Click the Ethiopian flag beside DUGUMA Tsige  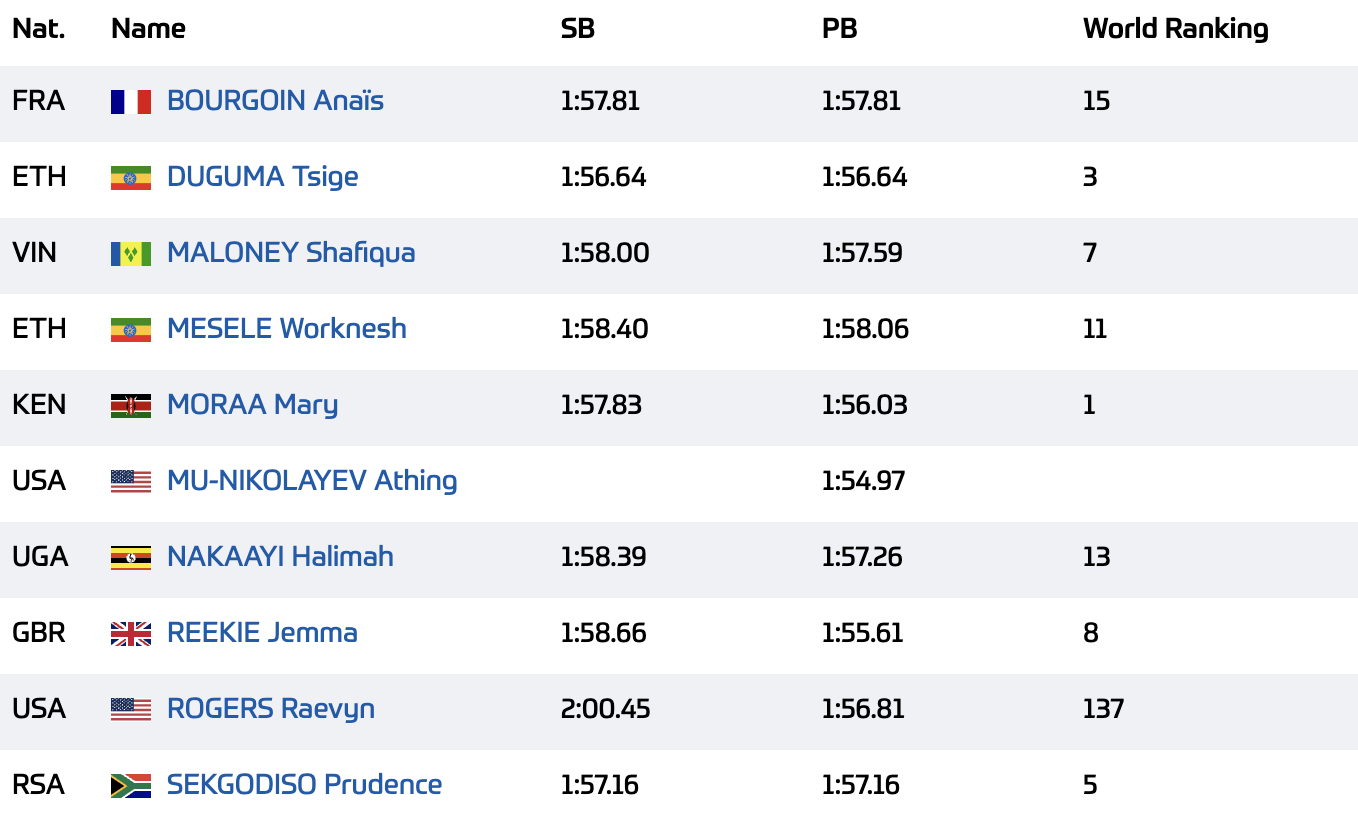(131, 177)
